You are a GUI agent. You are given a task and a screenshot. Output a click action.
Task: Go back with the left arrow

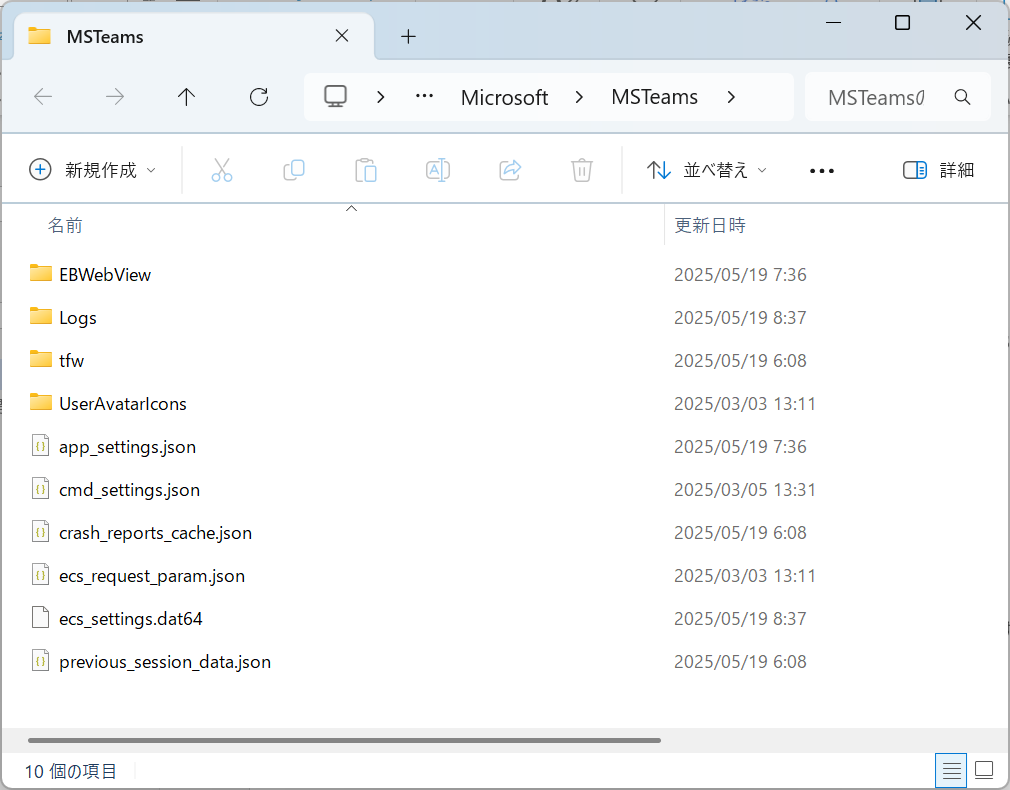point(43,97)
